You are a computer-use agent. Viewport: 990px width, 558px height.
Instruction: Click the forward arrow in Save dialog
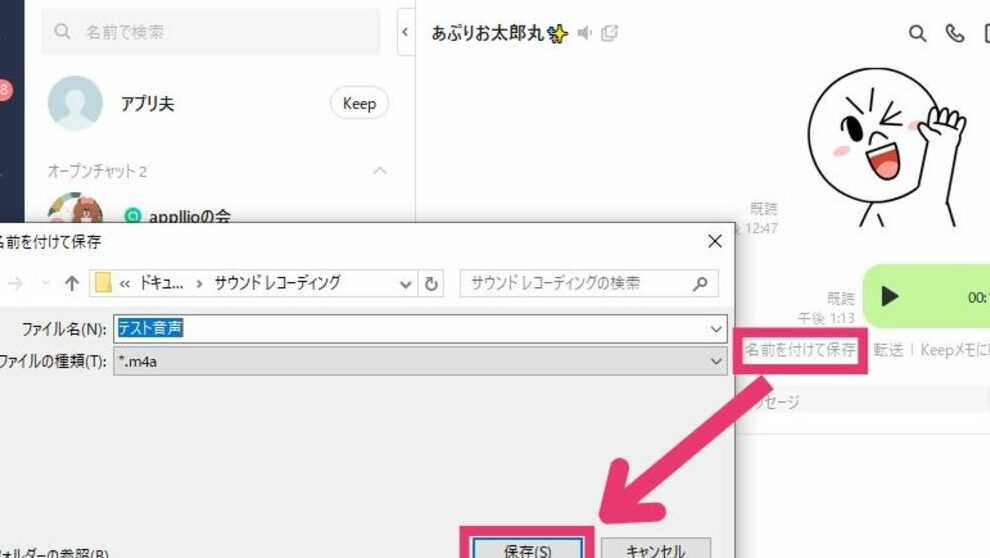point(15,283)
